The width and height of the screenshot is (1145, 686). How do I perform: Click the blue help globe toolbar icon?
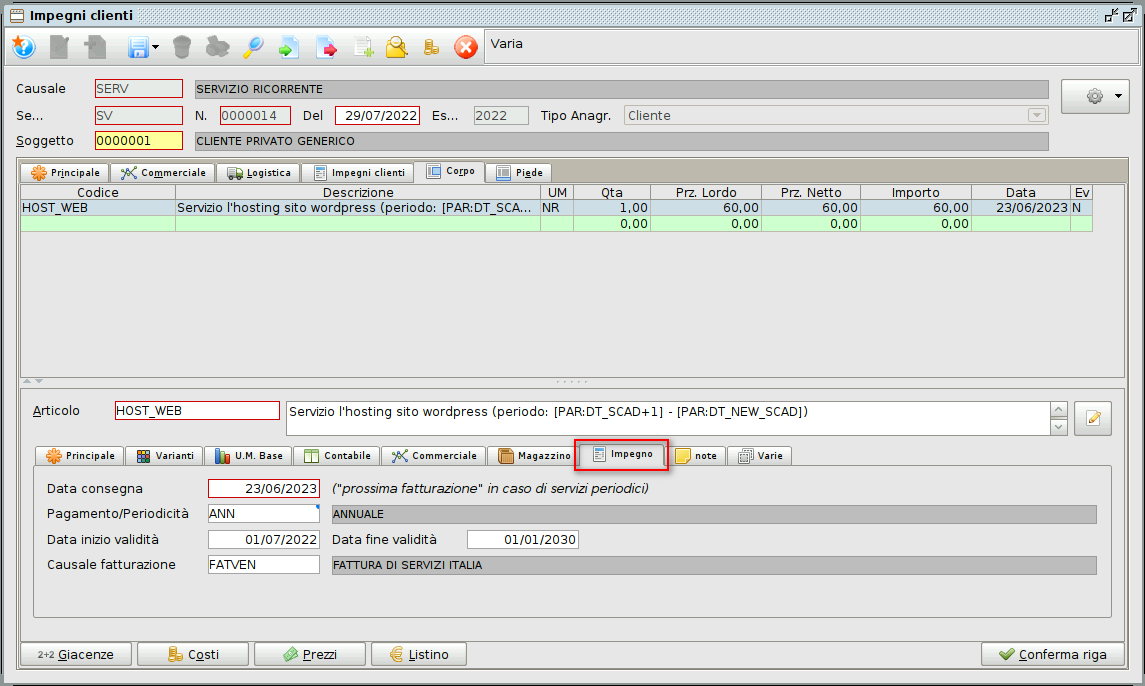pos(23,47)
